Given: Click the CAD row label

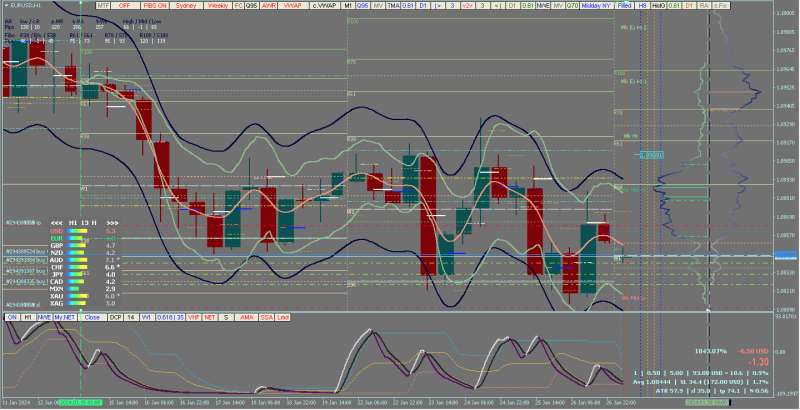Looking at the screenshot, I should coord(57,281).
